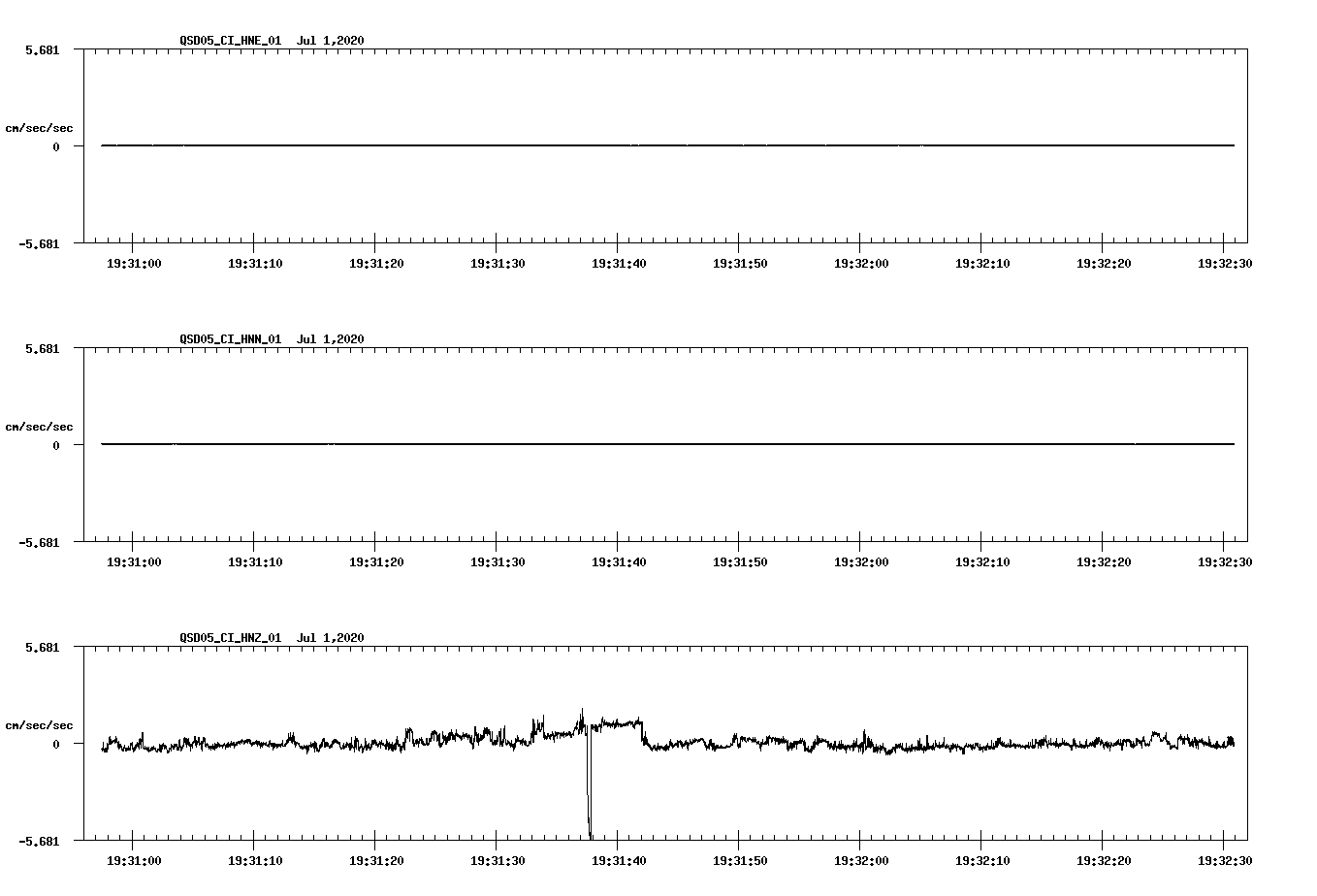
Task: Click the -5.681 lower limit of HNE plot
Action: (x=39, y=243)
